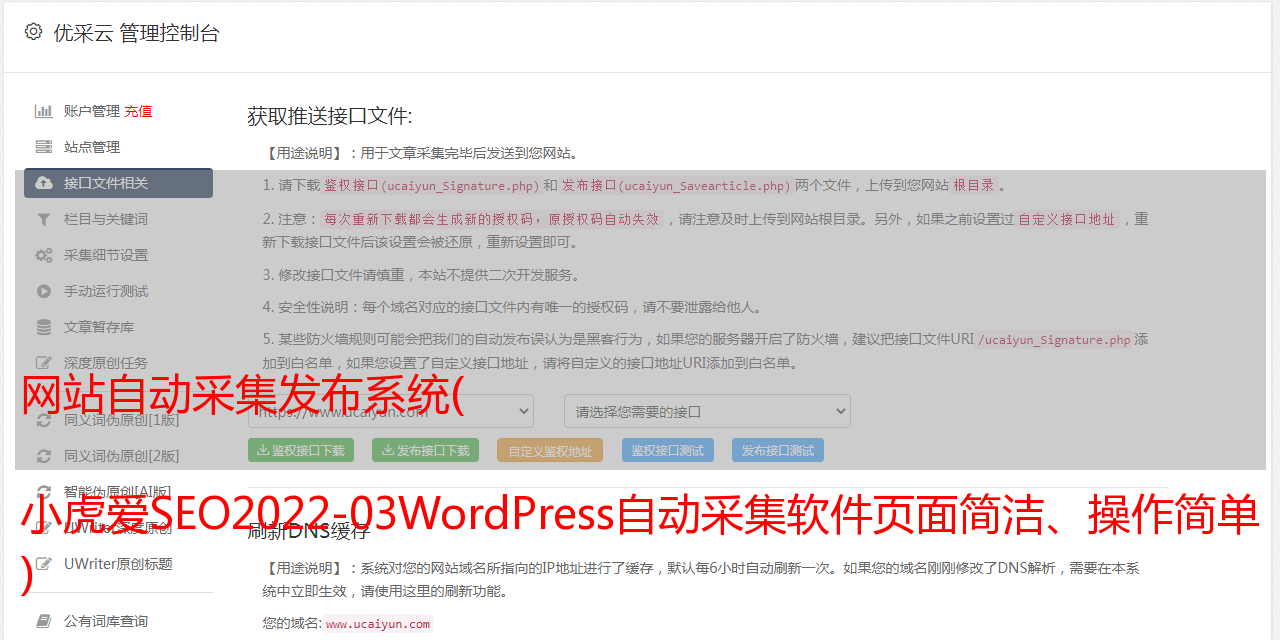Click the 自定义鉴权地址 button
The width and height of the screenshot is (1280, 640).
(550, 450)
